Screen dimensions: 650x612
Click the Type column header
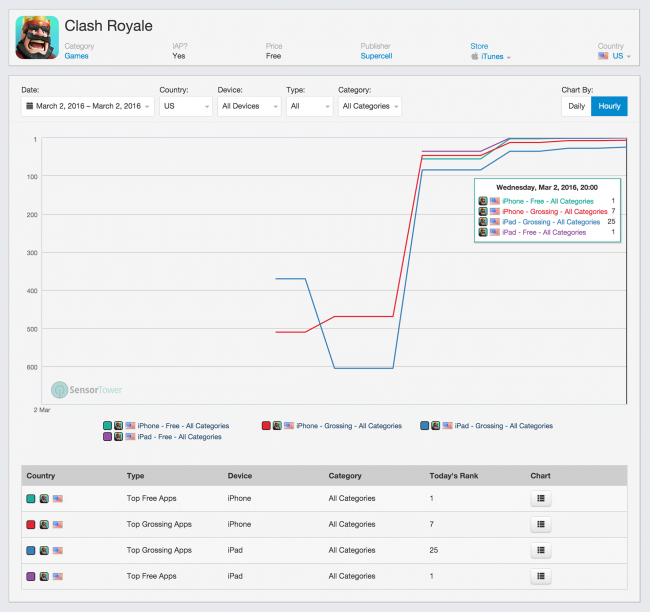pyautogui.click(x=136, y=476)
